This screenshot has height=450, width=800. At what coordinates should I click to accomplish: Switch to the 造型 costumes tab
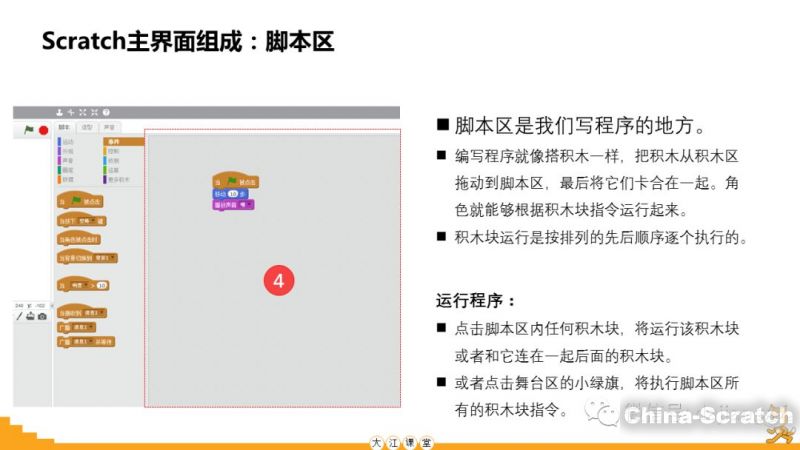point(87,127)
